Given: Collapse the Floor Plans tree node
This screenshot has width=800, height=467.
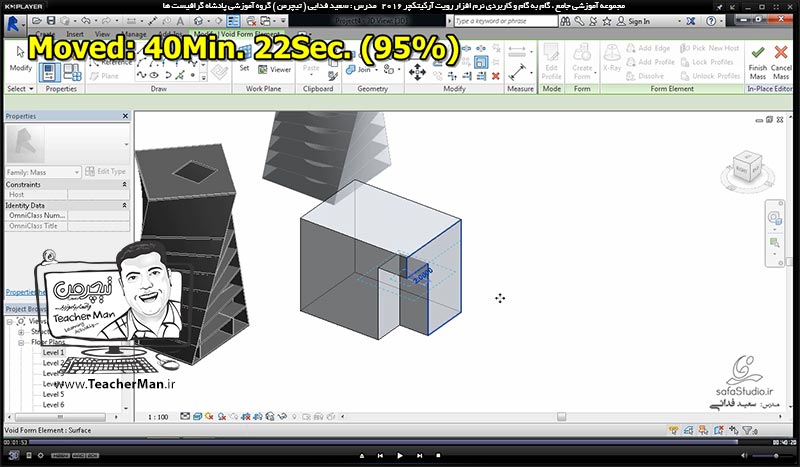Looking at the screenshot, I should pyautogui.click(x=21, y=342).
